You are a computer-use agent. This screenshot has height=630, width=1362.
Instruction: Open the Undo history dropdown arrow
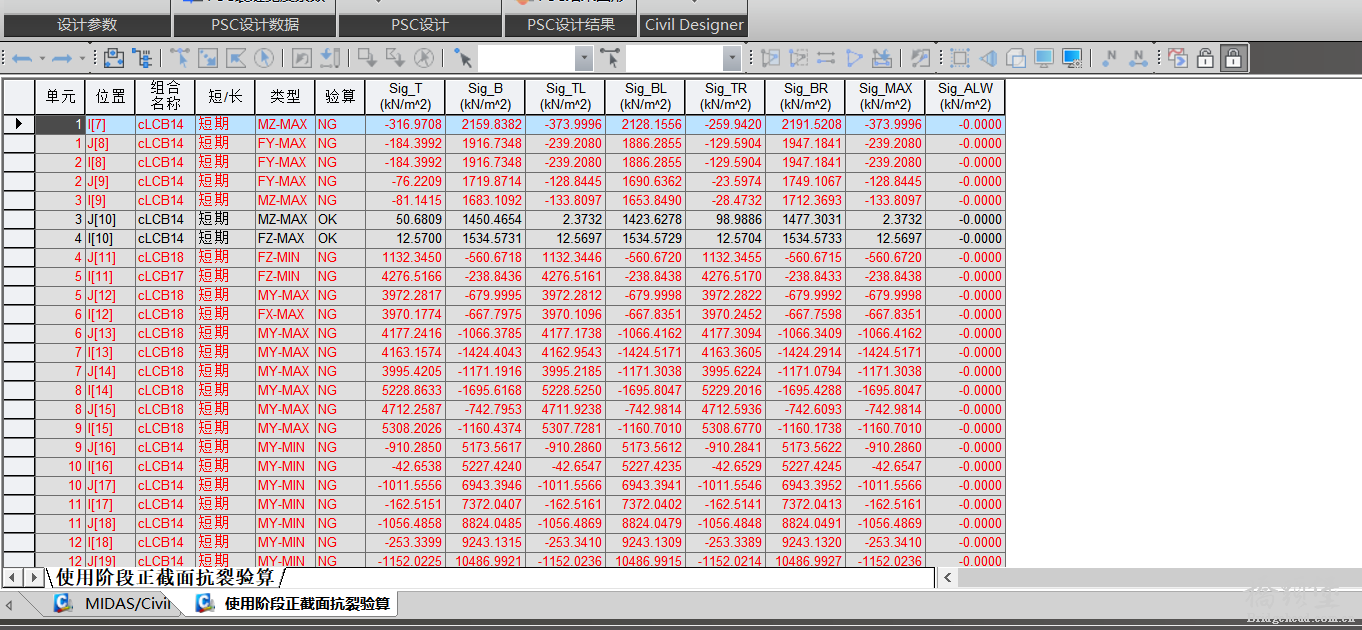(x=41, y=59)
